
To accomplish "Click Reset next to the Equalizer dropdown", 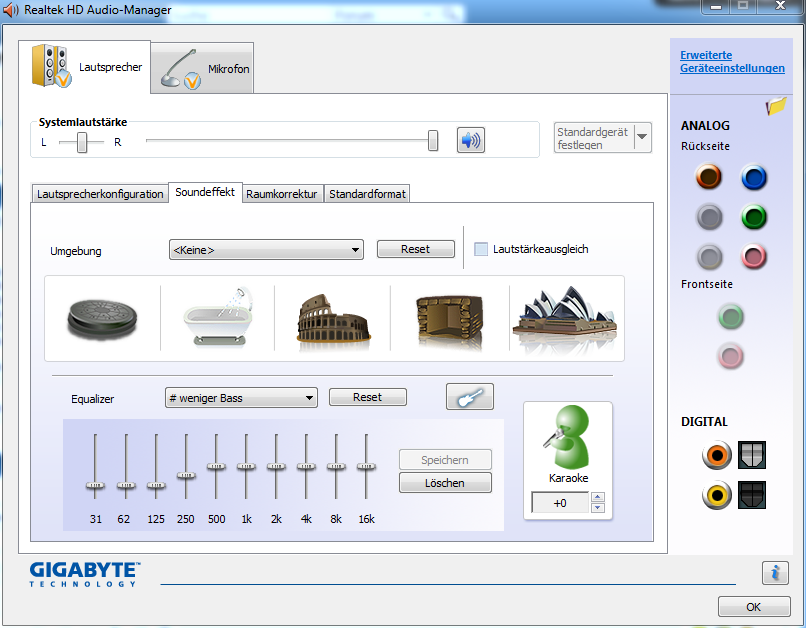I will pyautogui.click(x=368, y=397).
